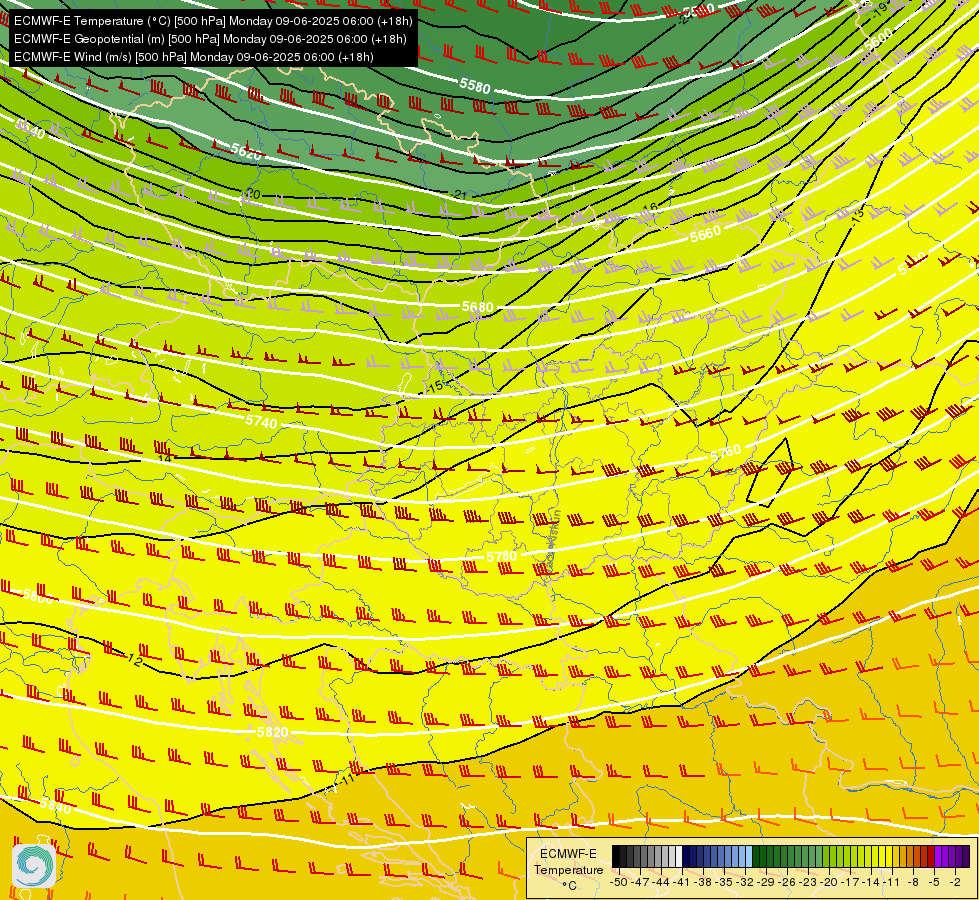This screenshot has width=979, height=900.
Task: Click the -50 value on the color legend
Action: click(x=619, y=882)
